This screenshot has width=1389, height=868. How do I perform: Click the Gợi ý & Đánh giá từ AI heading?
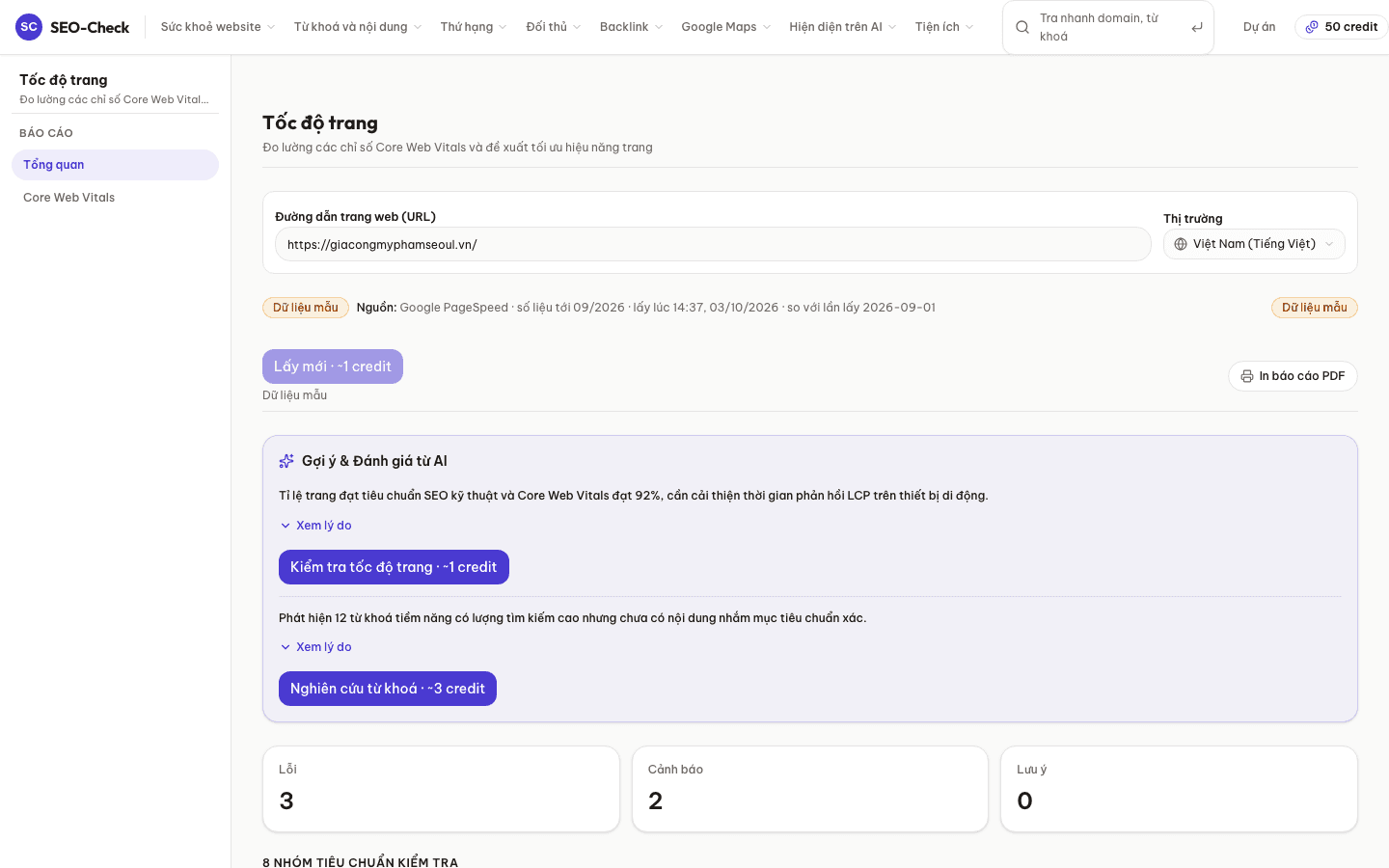click(x=374, y=461)
